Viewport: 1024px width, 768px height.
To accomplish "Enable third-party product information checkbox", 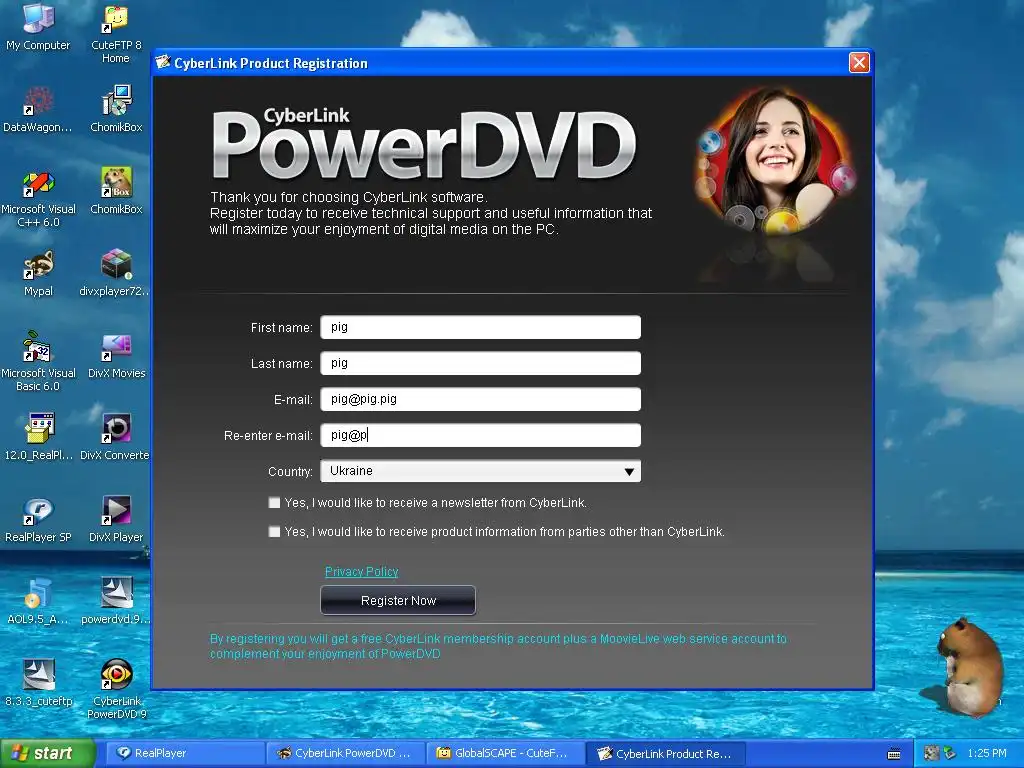I will click(x=274, y=532).
